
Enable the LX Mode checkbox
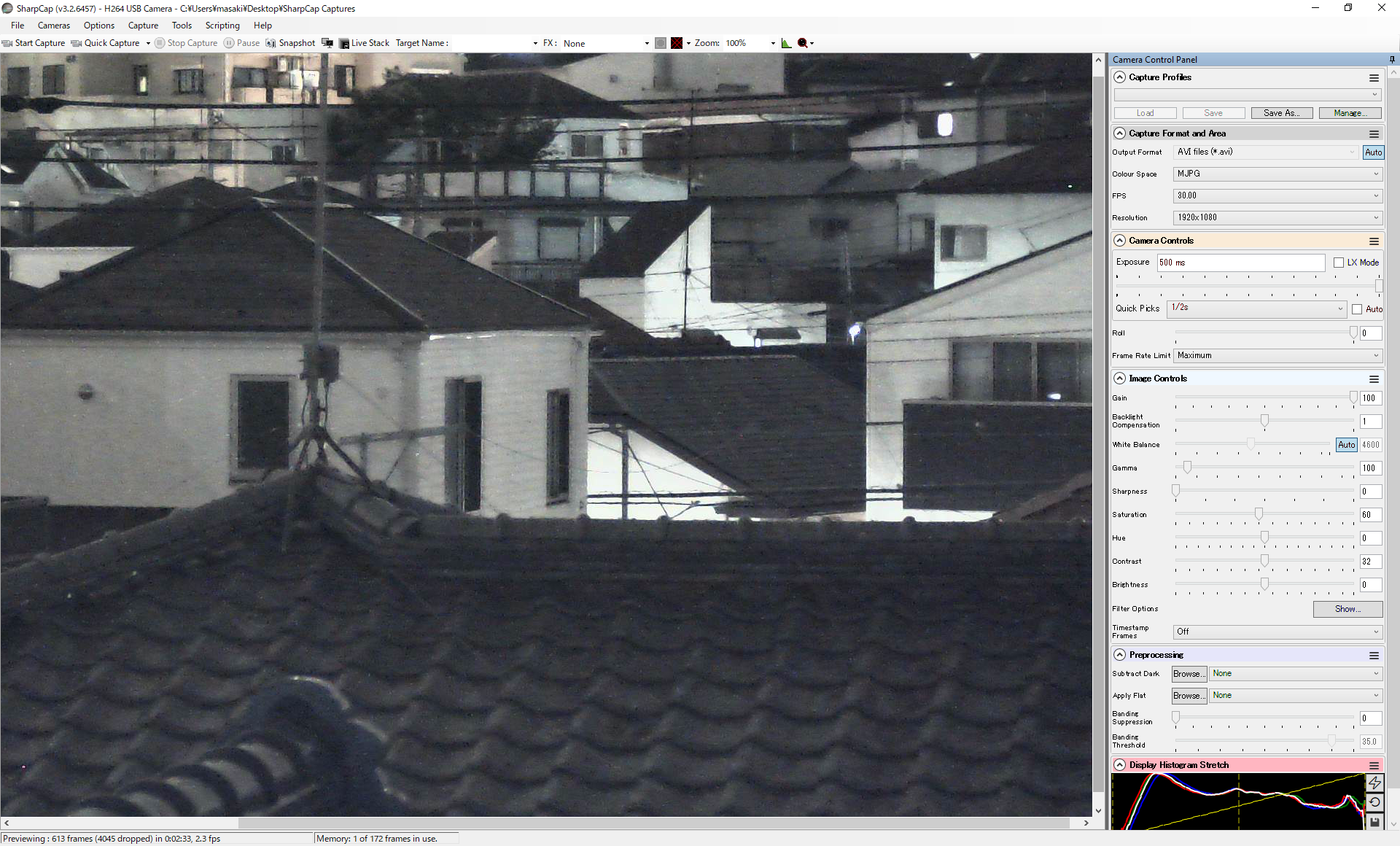1339,263
